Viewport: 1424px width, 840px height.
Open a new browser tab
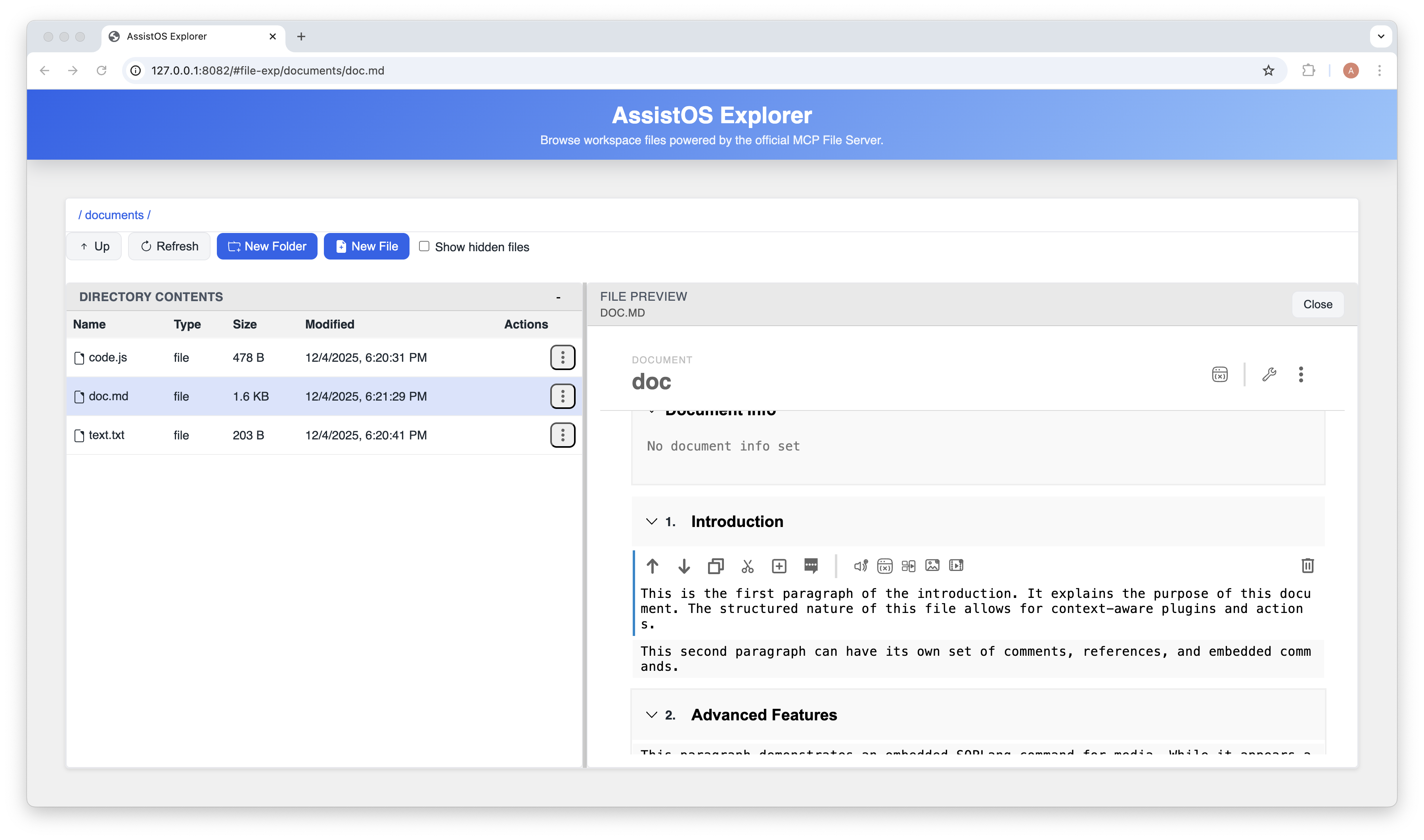[x=301, y=36]
